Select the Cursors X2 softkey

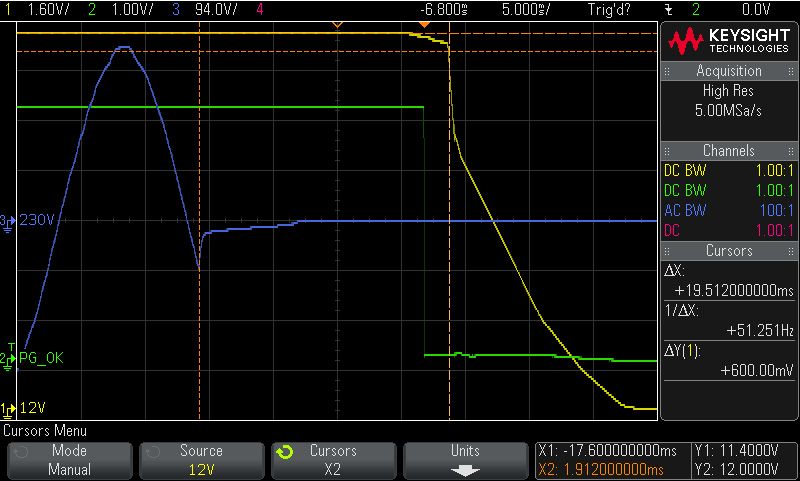[333, 461]
